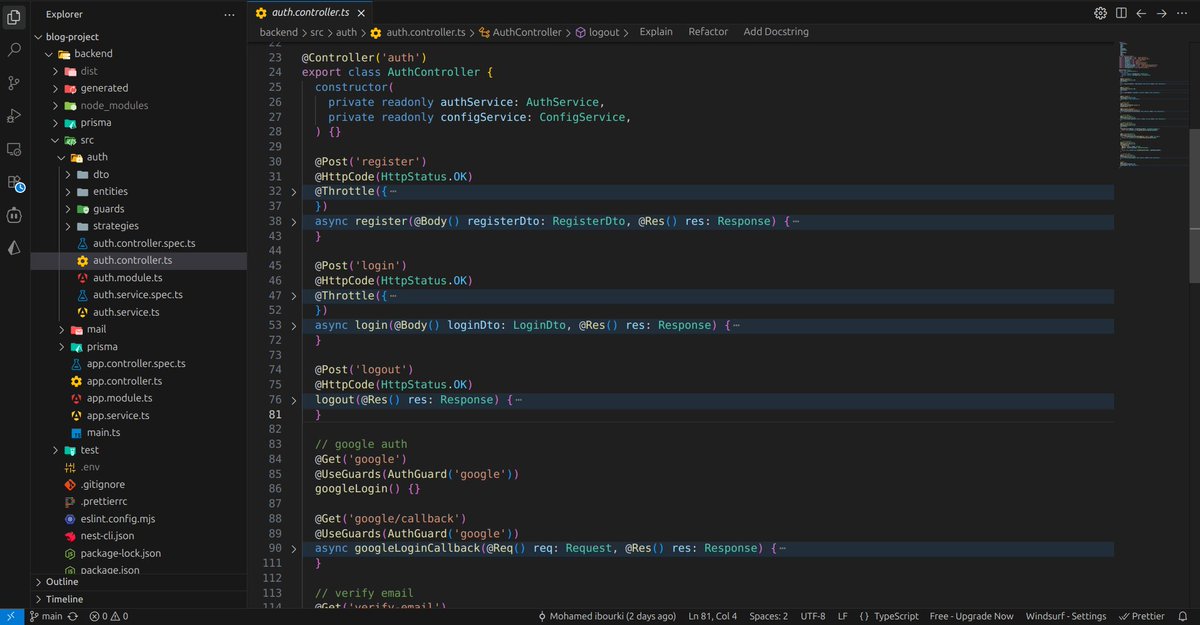Open notifications bell in status bar
The height and width of the screenshot is (625, 1200).
tap(1183, 616)
